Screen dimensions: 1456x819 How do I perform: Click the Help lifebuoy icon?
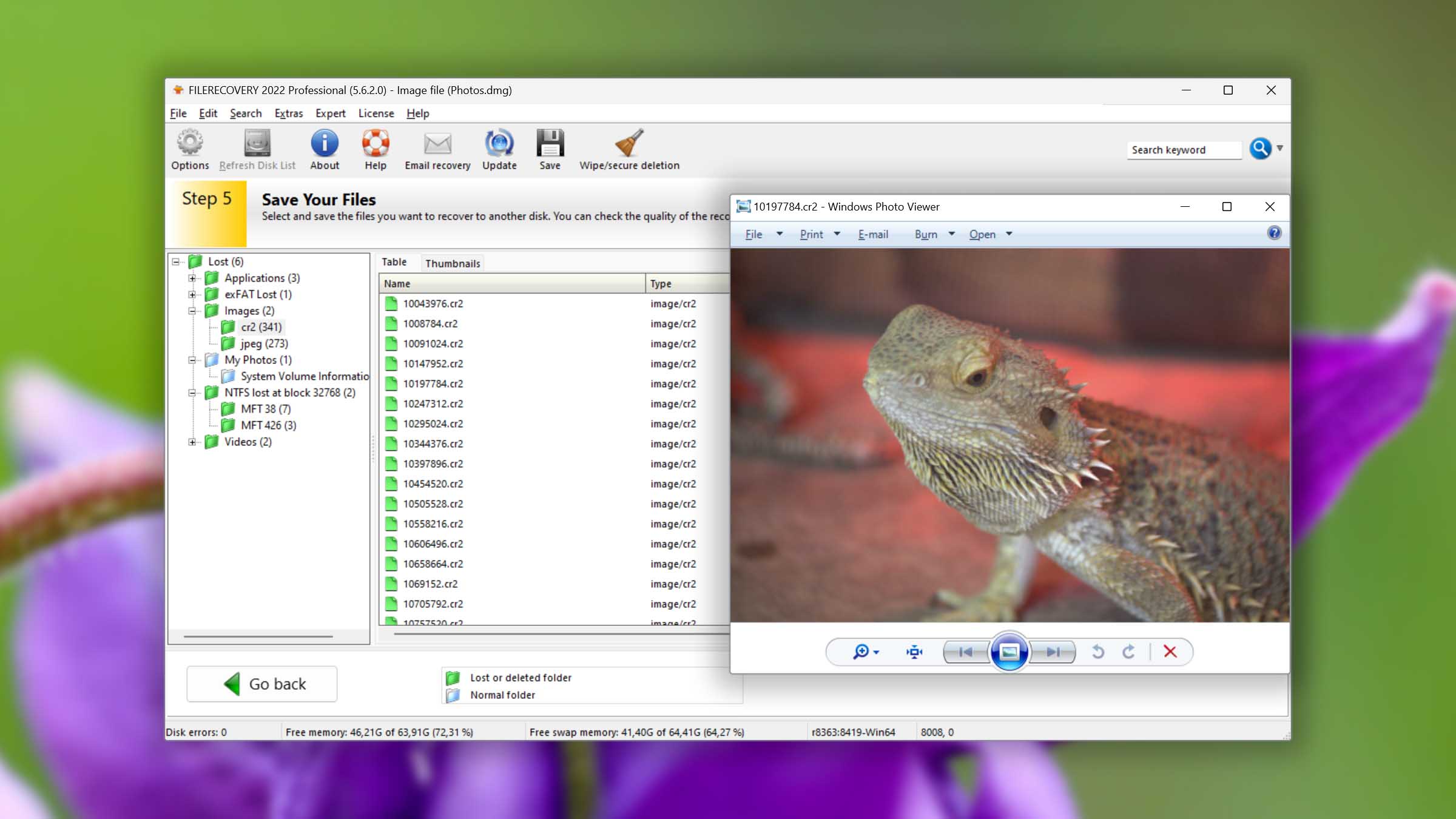pos(375,144)
